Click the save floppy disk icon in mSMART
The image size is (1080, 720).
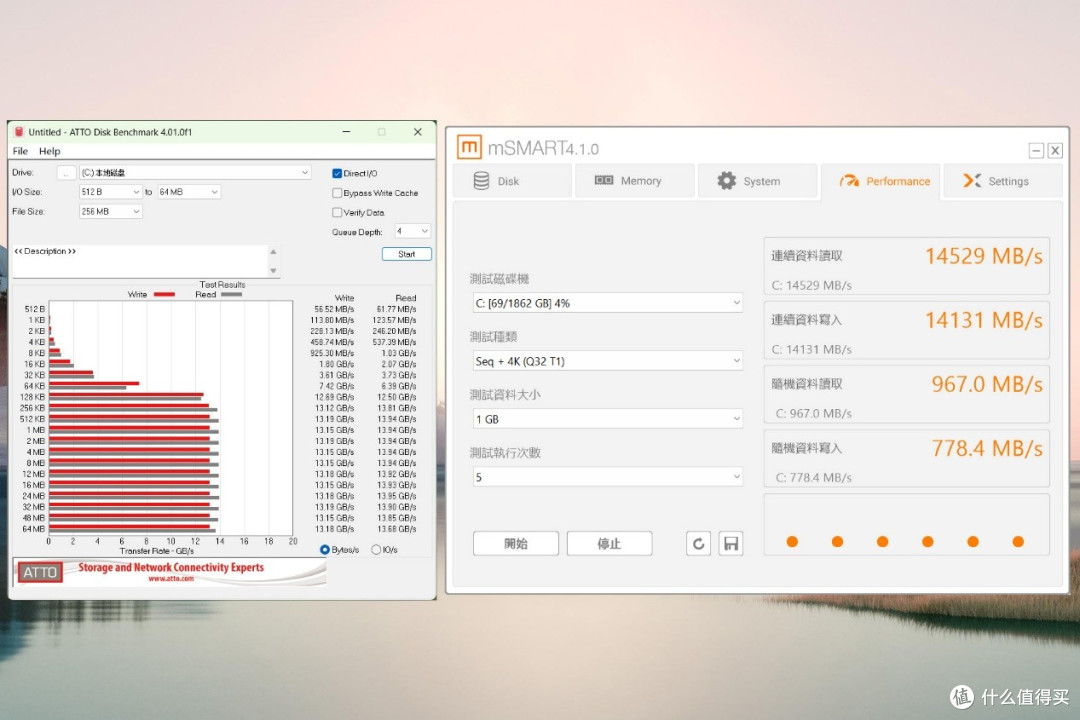731,544
